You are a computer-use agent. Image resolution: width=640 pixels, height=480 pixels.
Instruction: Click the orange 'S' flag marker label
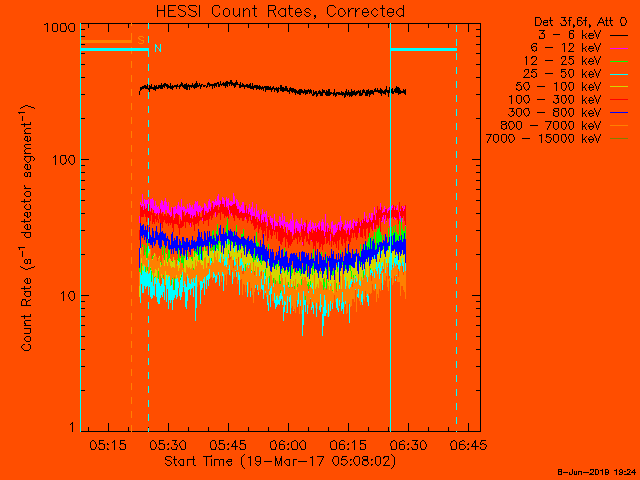point(141,40)
